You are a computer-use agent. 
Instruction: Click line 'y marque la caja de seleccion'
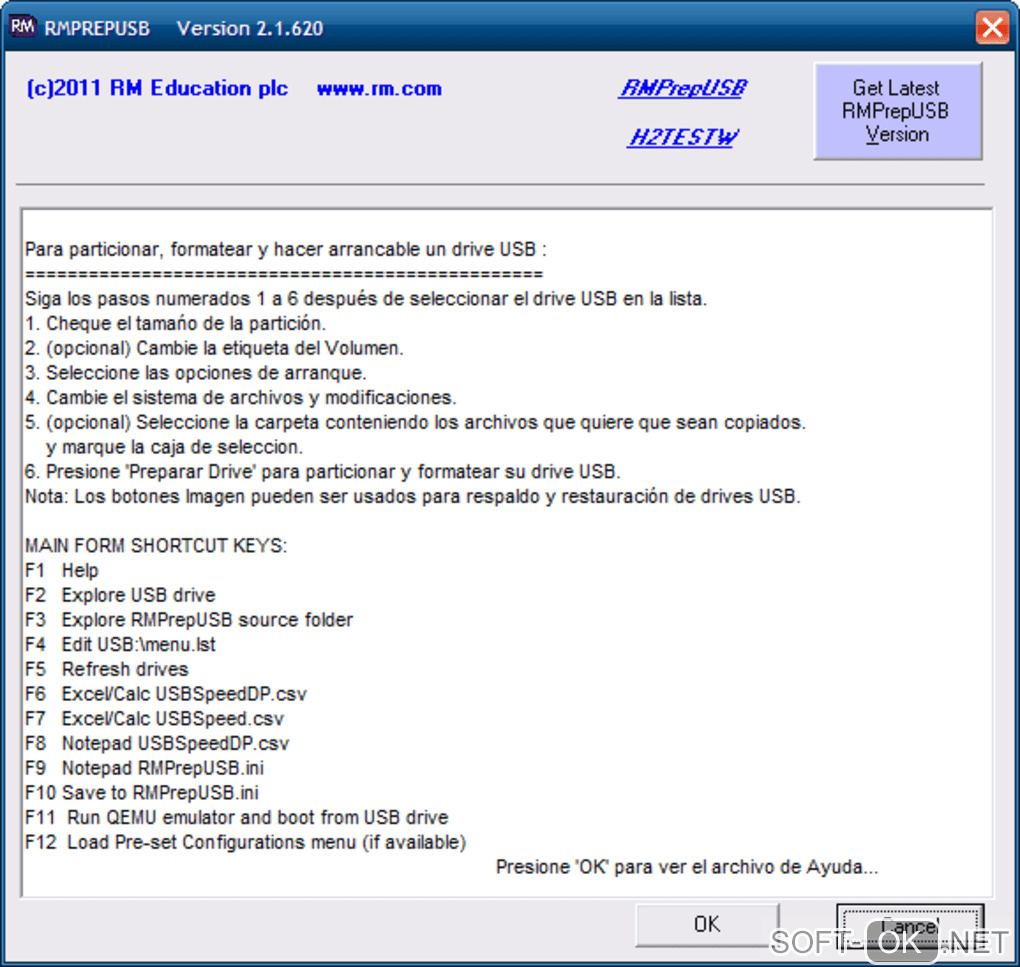pos(174,447)
